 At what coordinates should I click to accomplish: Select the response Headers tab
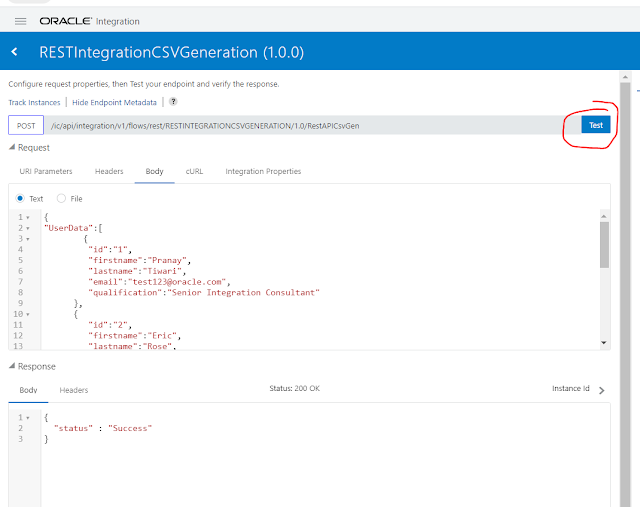pyautogui.click(x=74, y=390)
